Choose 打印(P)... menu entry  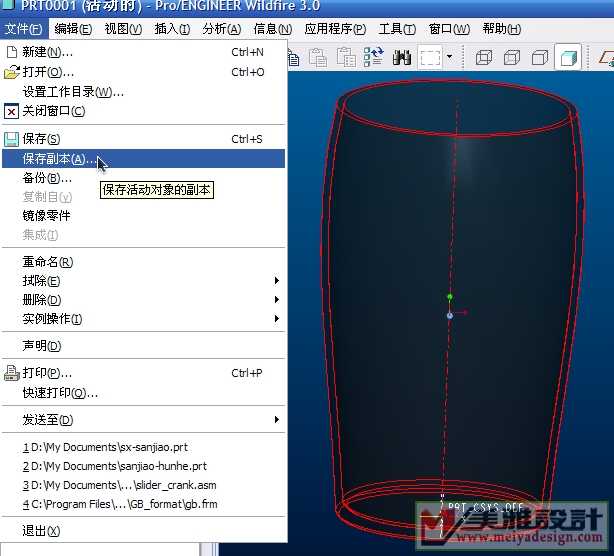pos(143,373)
